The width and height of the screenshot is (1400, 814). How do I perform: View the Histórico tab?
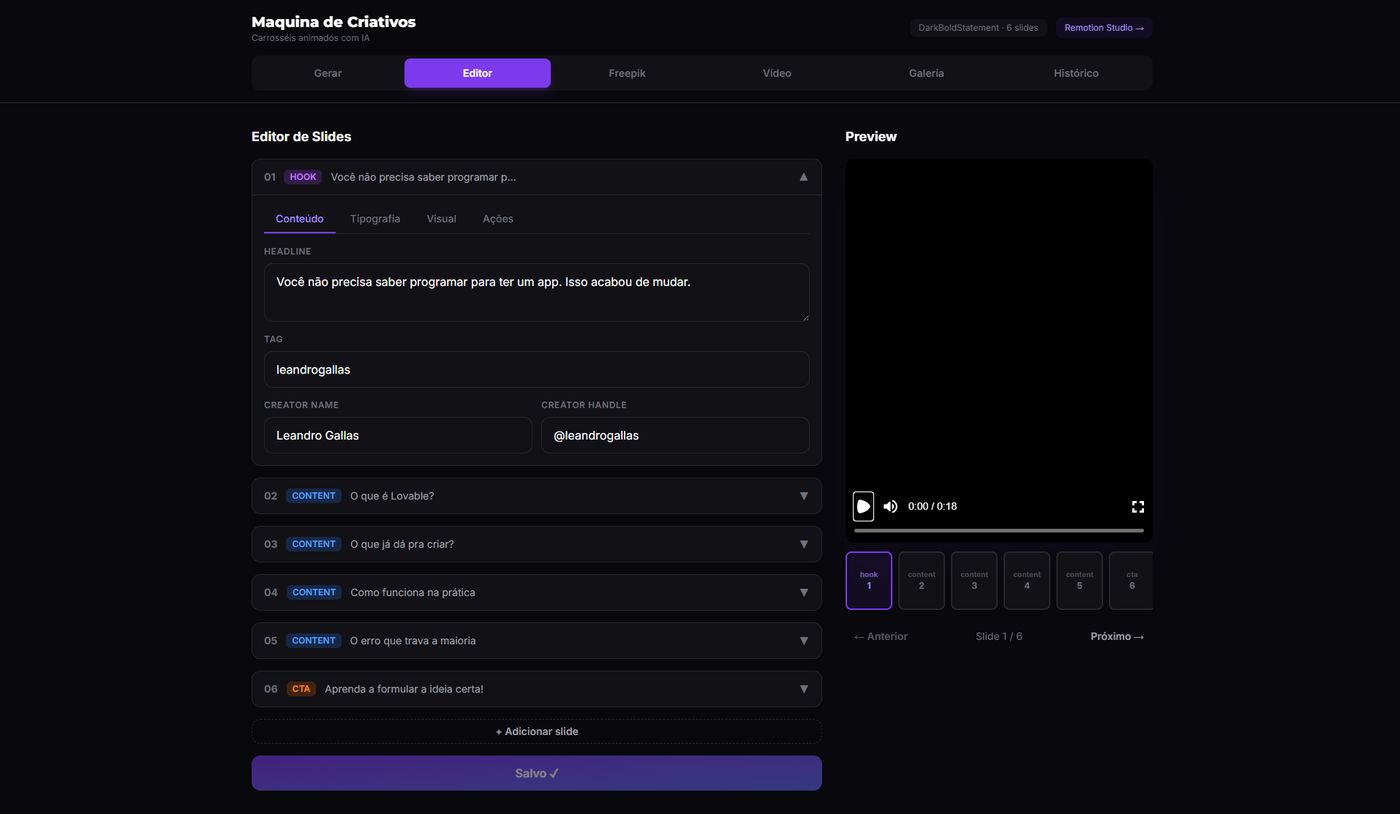click(x=1076, y=73)
